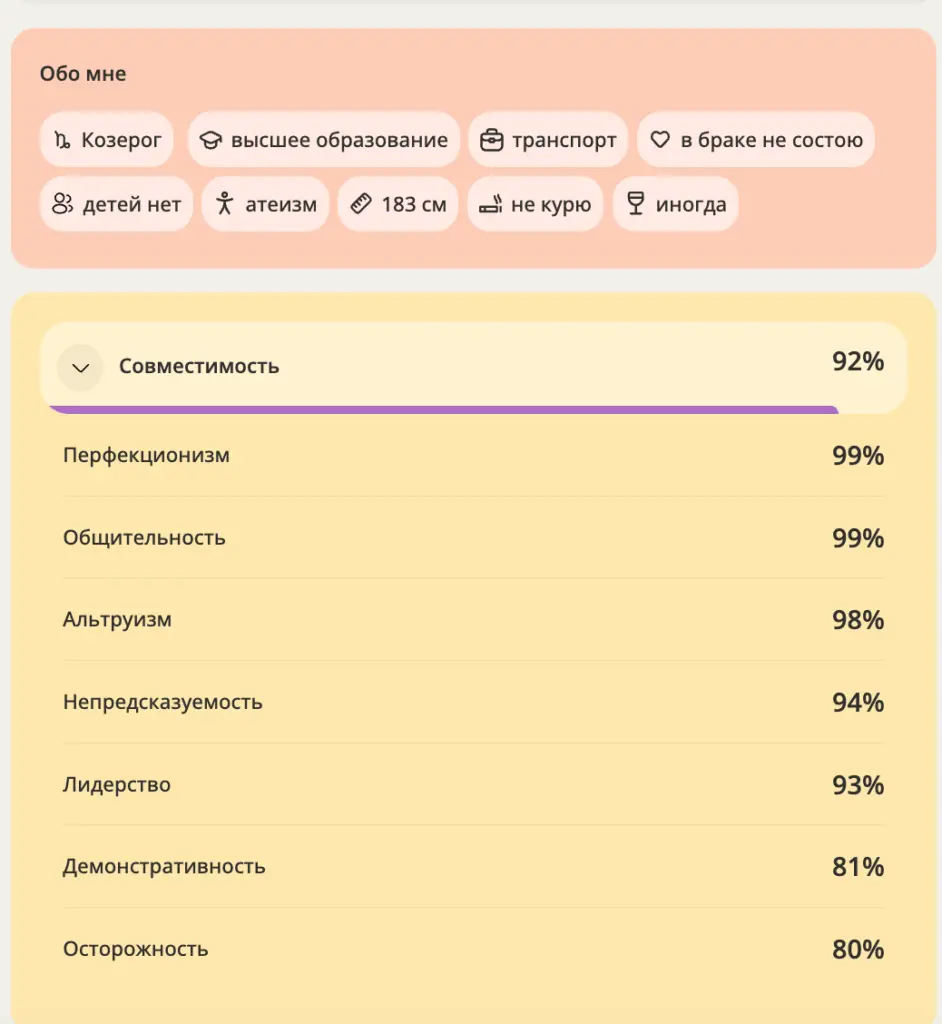Click the Capricorn zodiac icon on the Козерог tag
Image resolution: width=942 pixels, height=1024 pixels.
point(62,140)
